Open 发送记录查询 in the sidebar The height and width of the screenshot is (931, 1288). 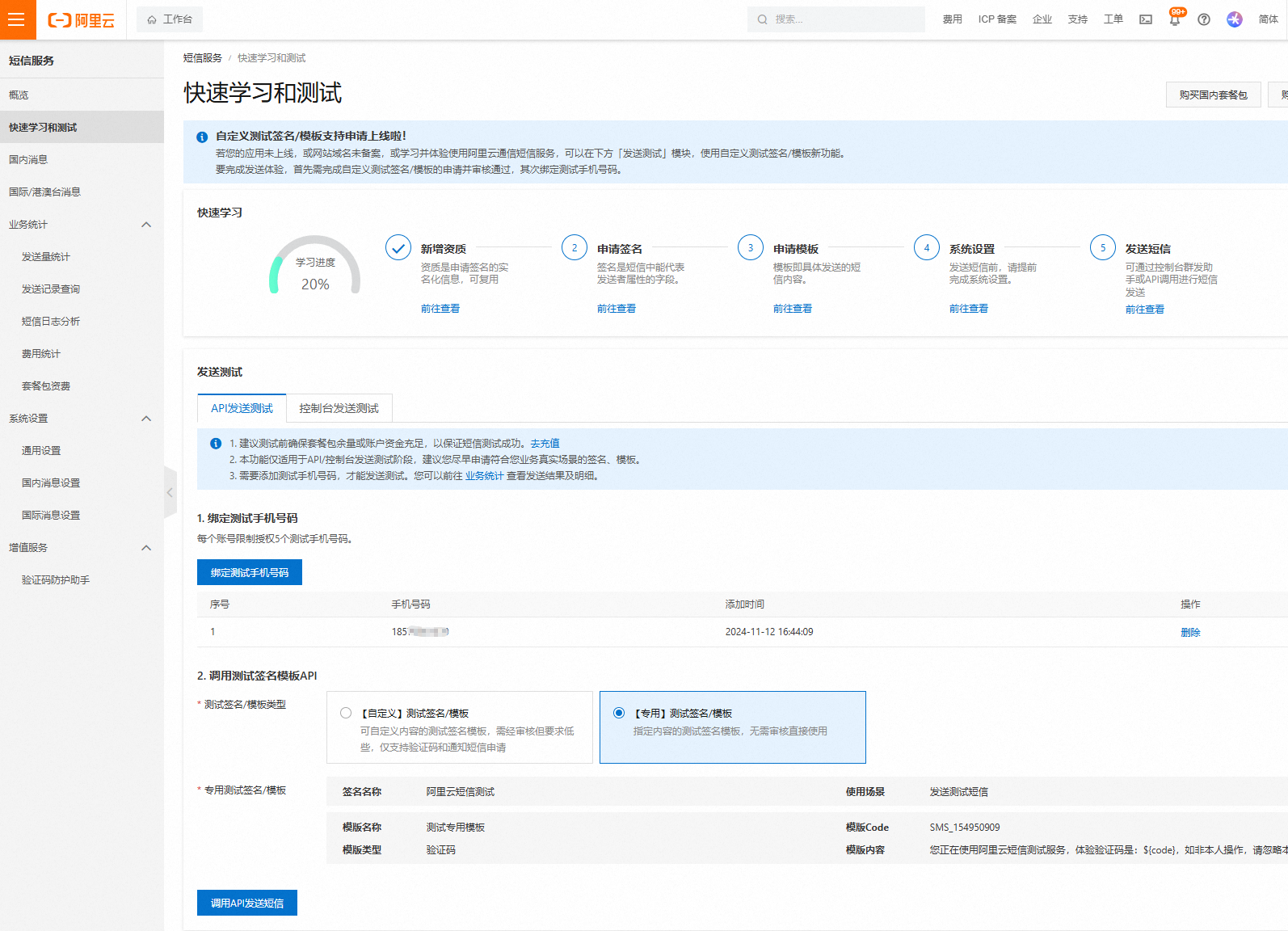82,289
